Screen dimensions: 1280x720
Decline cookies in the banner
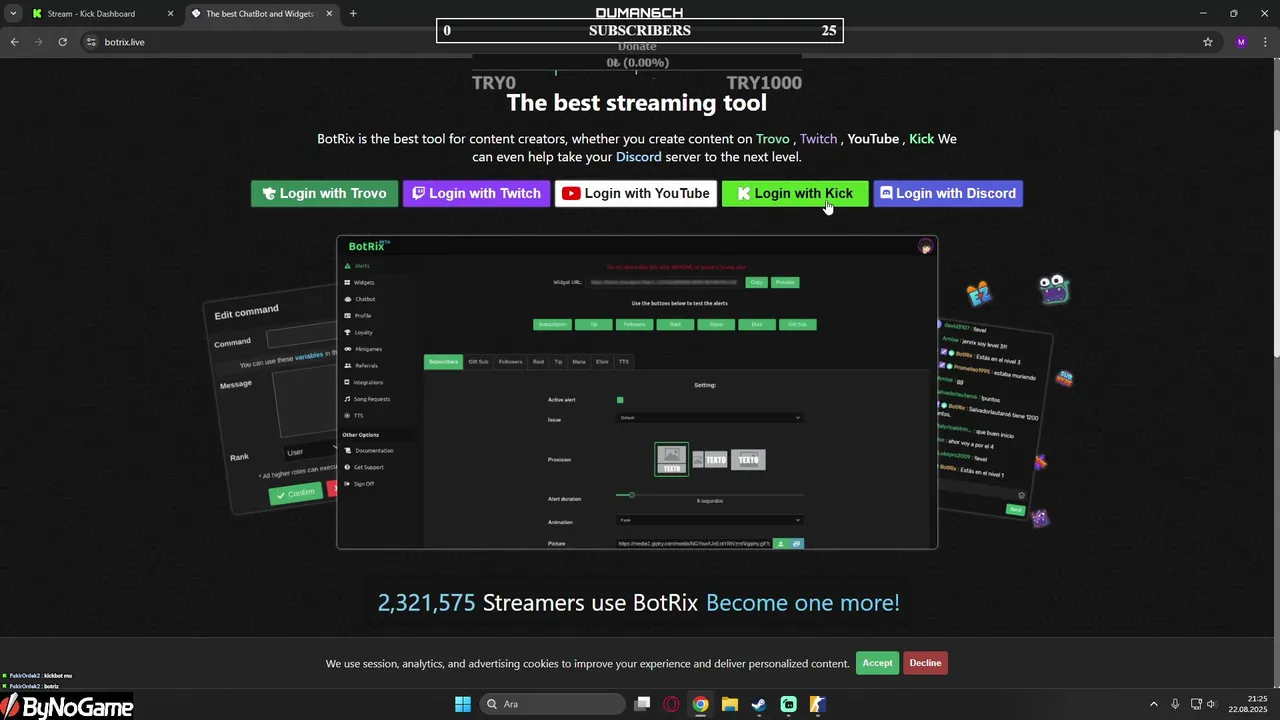click(x=925, y=663)
